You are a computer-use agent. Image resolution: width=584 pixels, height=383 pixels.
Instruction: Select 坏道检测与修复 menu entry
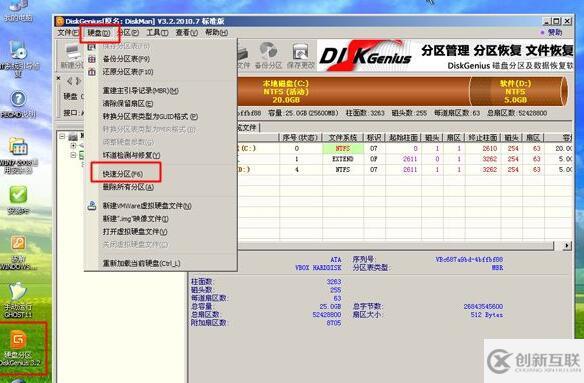pos(131,155)
